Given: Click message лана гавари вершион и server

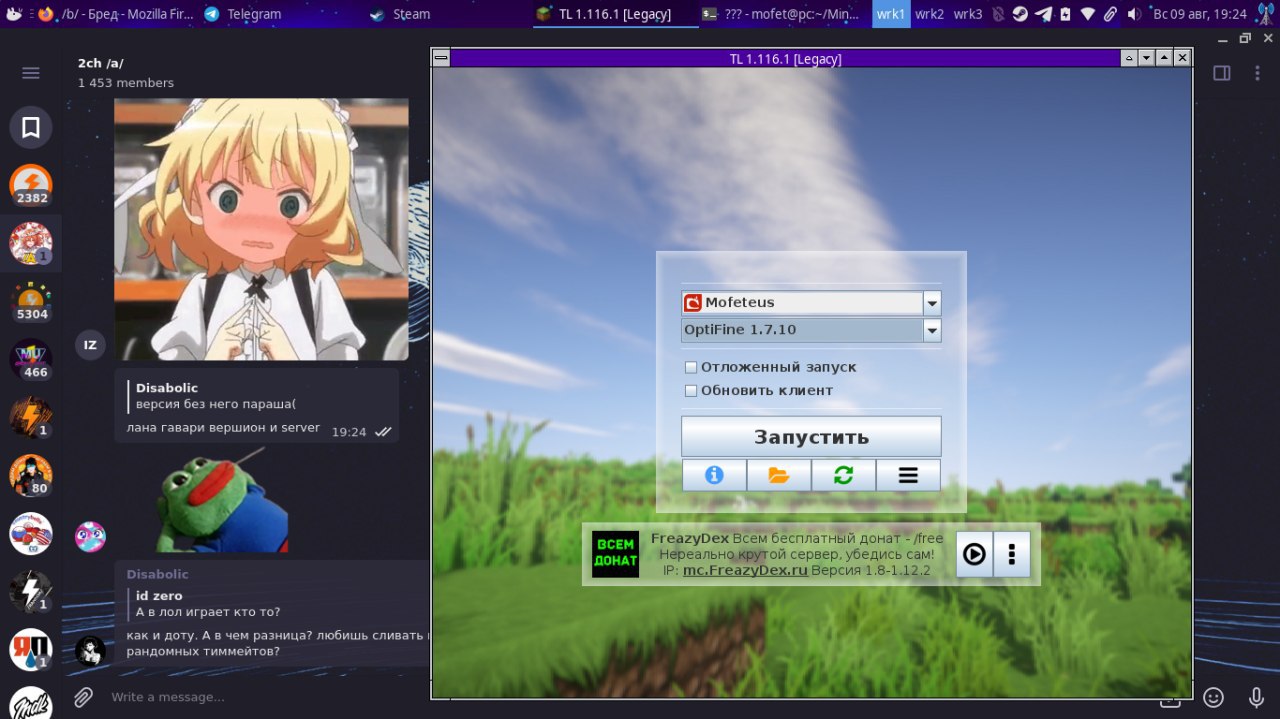Looking at the screenshot, I should point(223,428).
